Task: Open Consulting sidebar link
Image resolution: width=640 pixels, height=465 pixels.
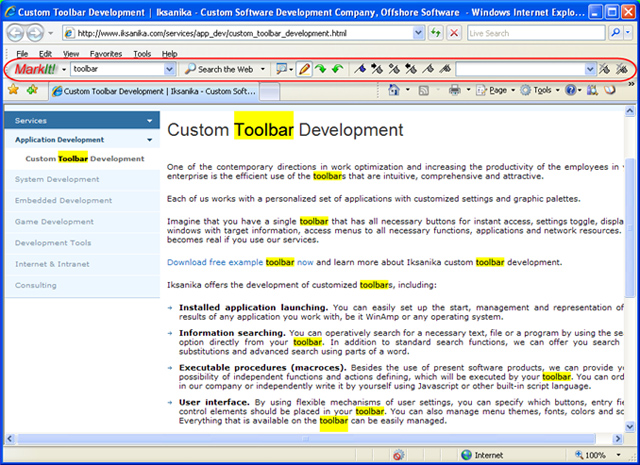Action: [x=36, y=285]
